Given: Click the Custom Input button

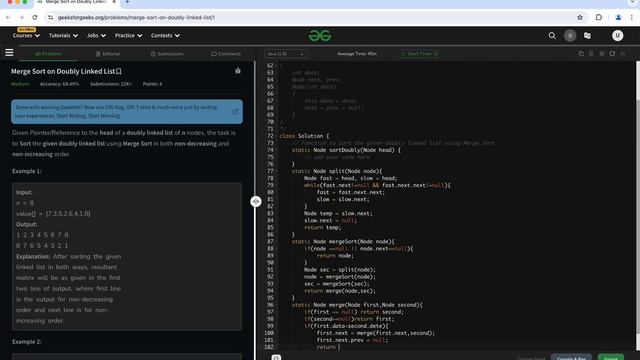Looking at the screenshot, I should (531, 358).
